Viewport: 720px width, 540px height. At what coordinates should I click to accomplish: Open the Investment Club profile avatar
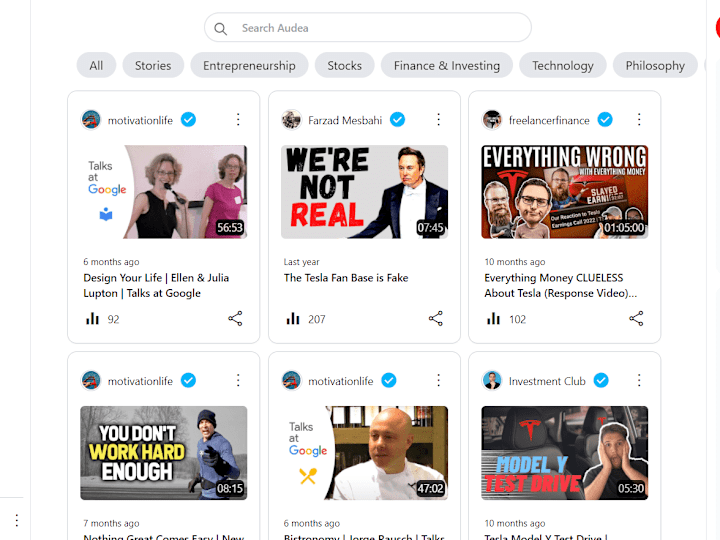pos(492,381)
